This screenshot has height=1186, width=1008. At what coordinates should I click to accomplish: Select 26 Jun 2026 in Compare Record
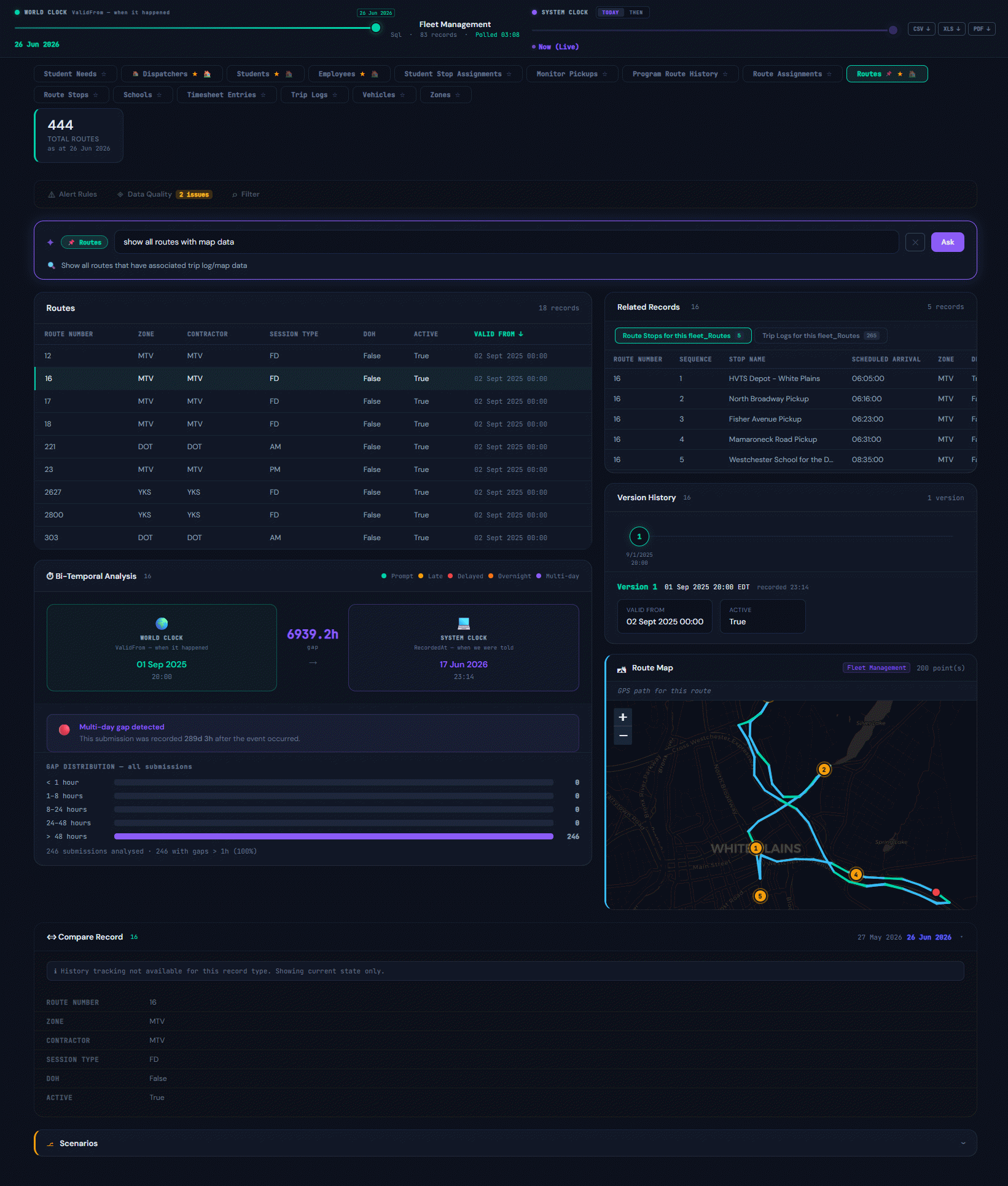929,938
